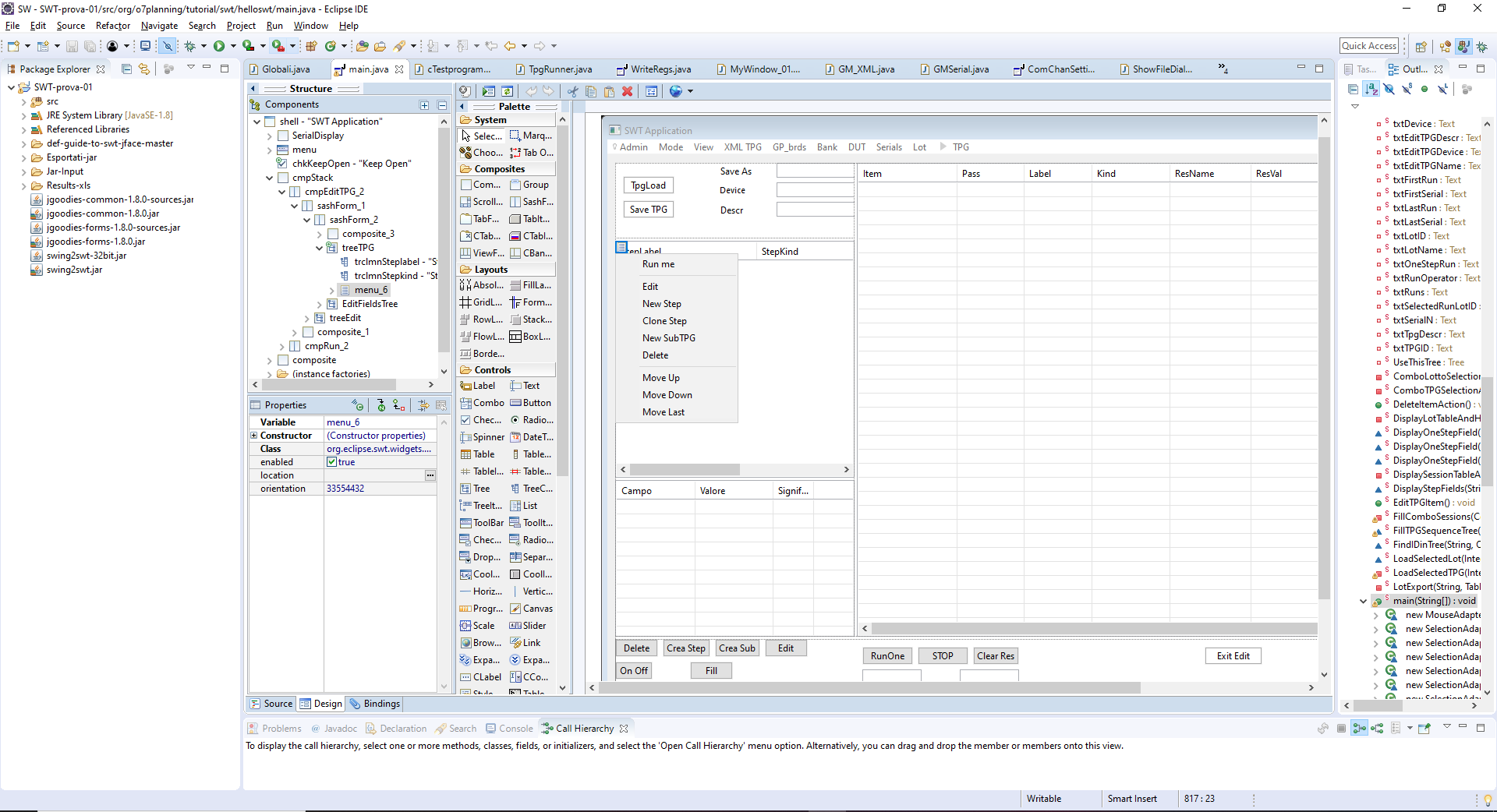Expand the menu_6 node in Components

tap(331, 290)
